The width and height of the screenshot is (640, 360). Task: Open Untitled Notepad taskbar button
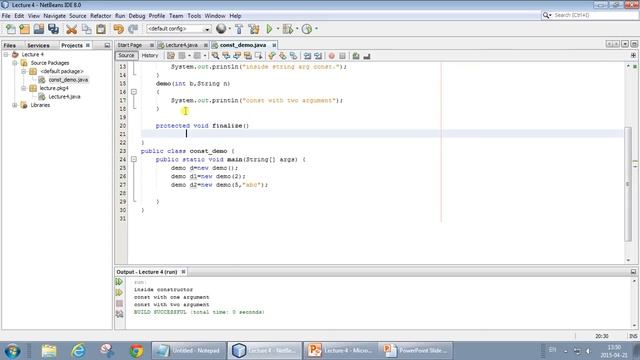tap(189, 351)
